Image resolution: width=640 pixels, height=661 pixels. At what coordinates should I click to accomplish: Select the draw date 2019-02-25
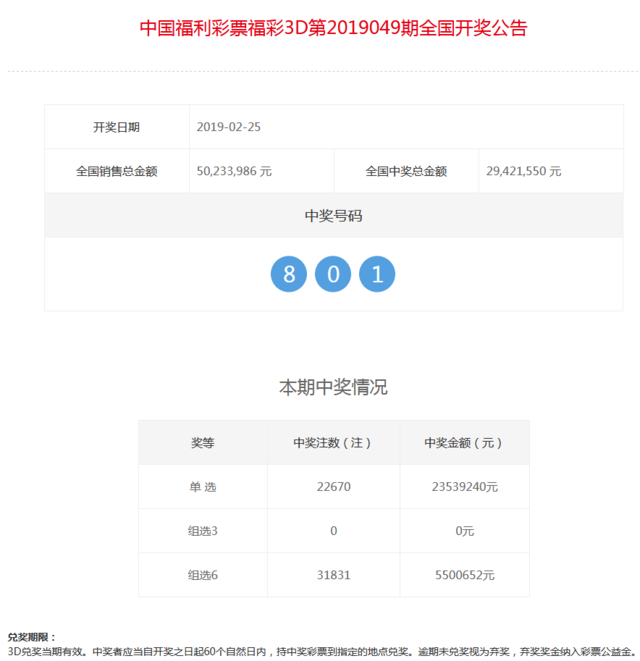[229, 127]
